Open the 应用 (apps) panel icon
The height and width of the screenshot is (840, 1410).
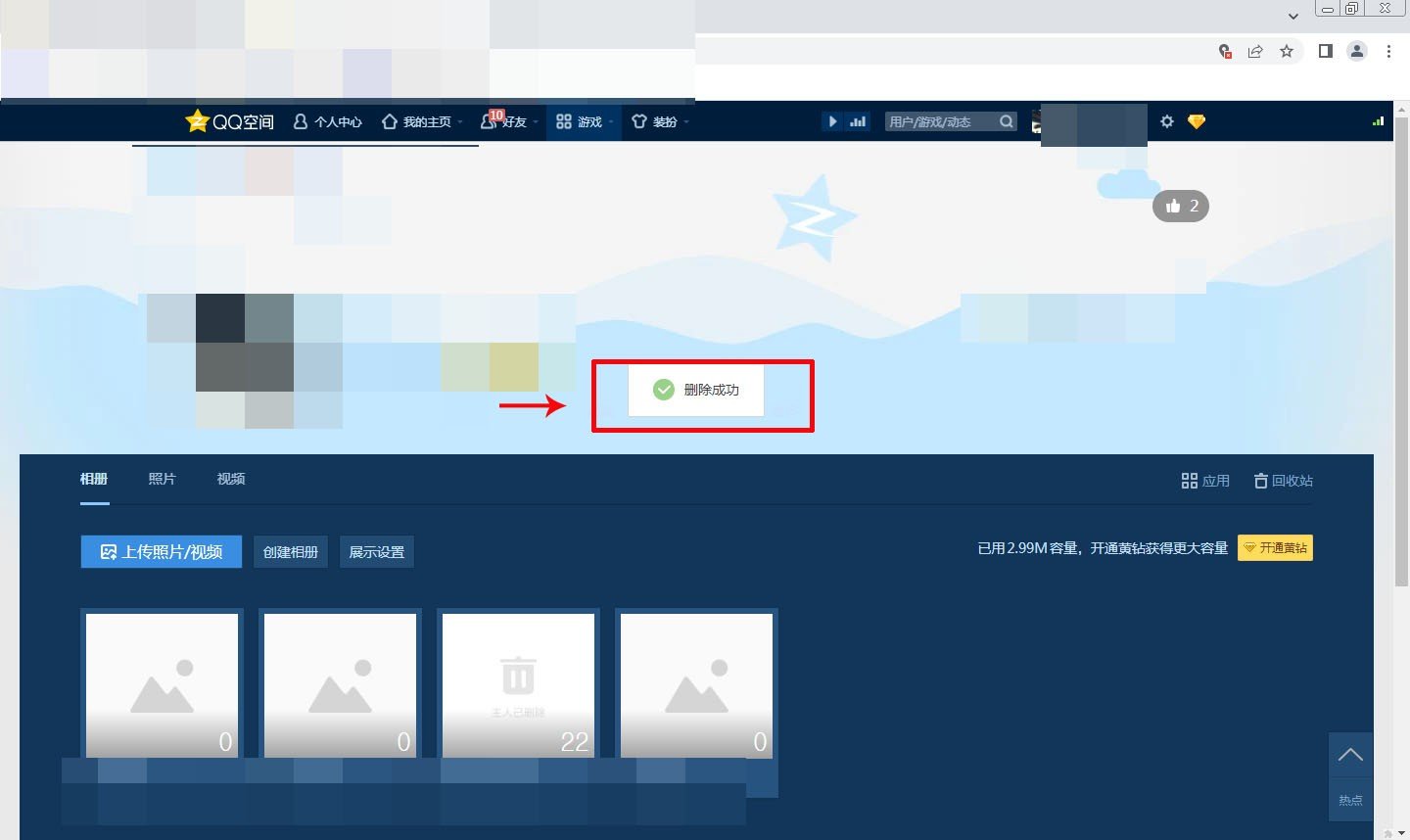[1189, 480]
